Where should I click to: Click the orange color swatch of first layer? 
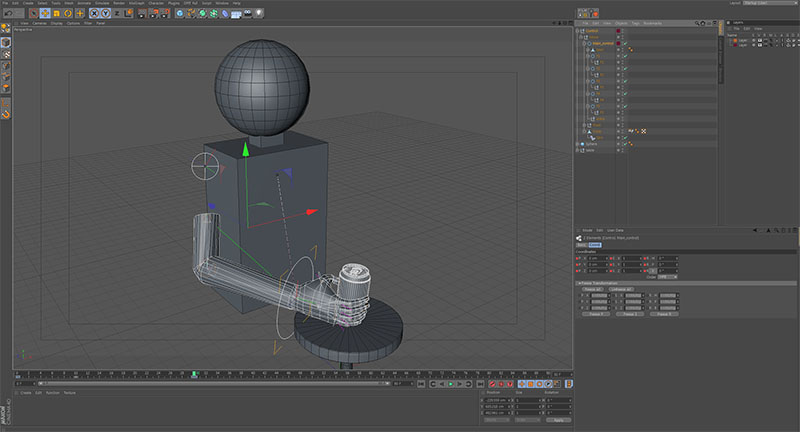[735, 40]
